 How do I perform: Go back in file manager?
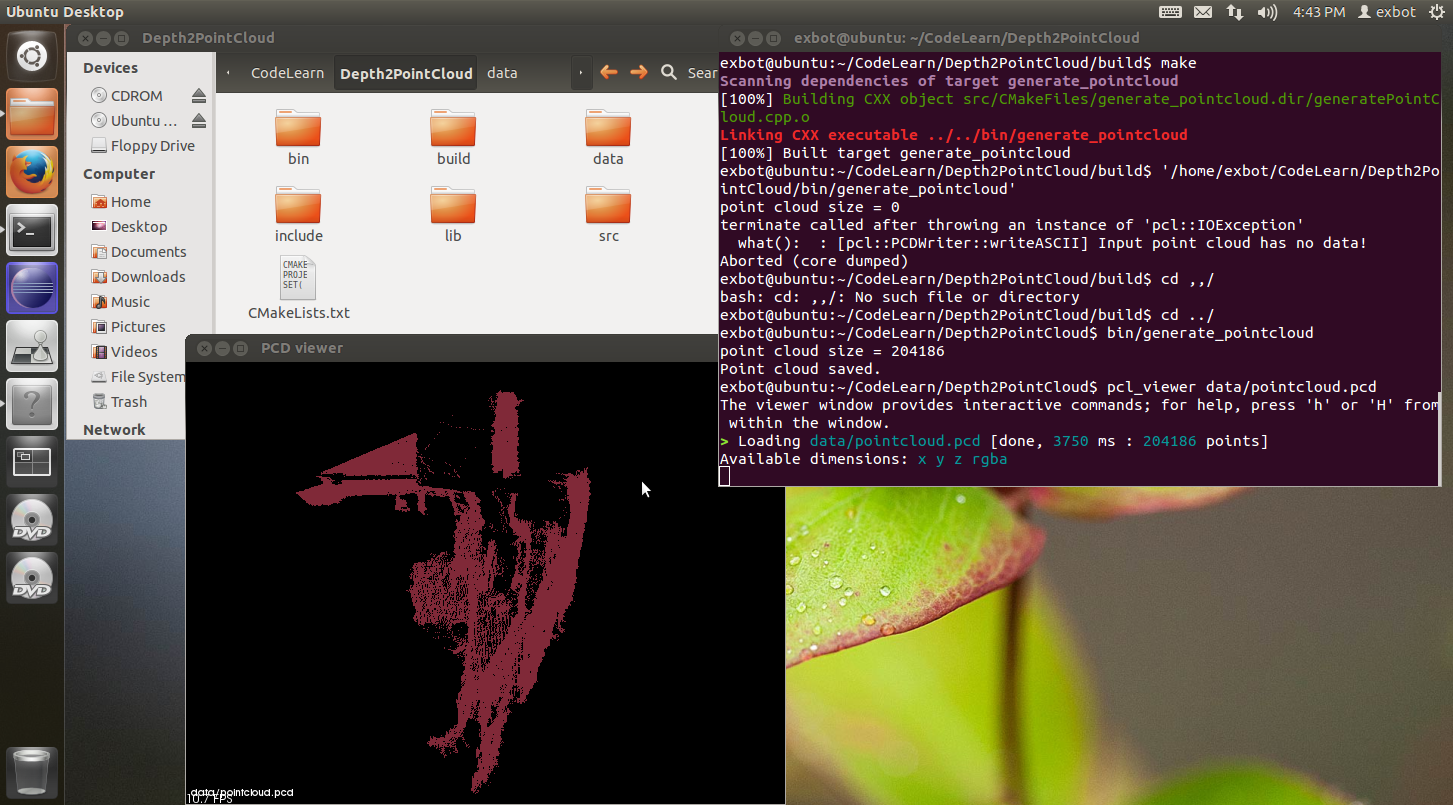tap(609, 72)
